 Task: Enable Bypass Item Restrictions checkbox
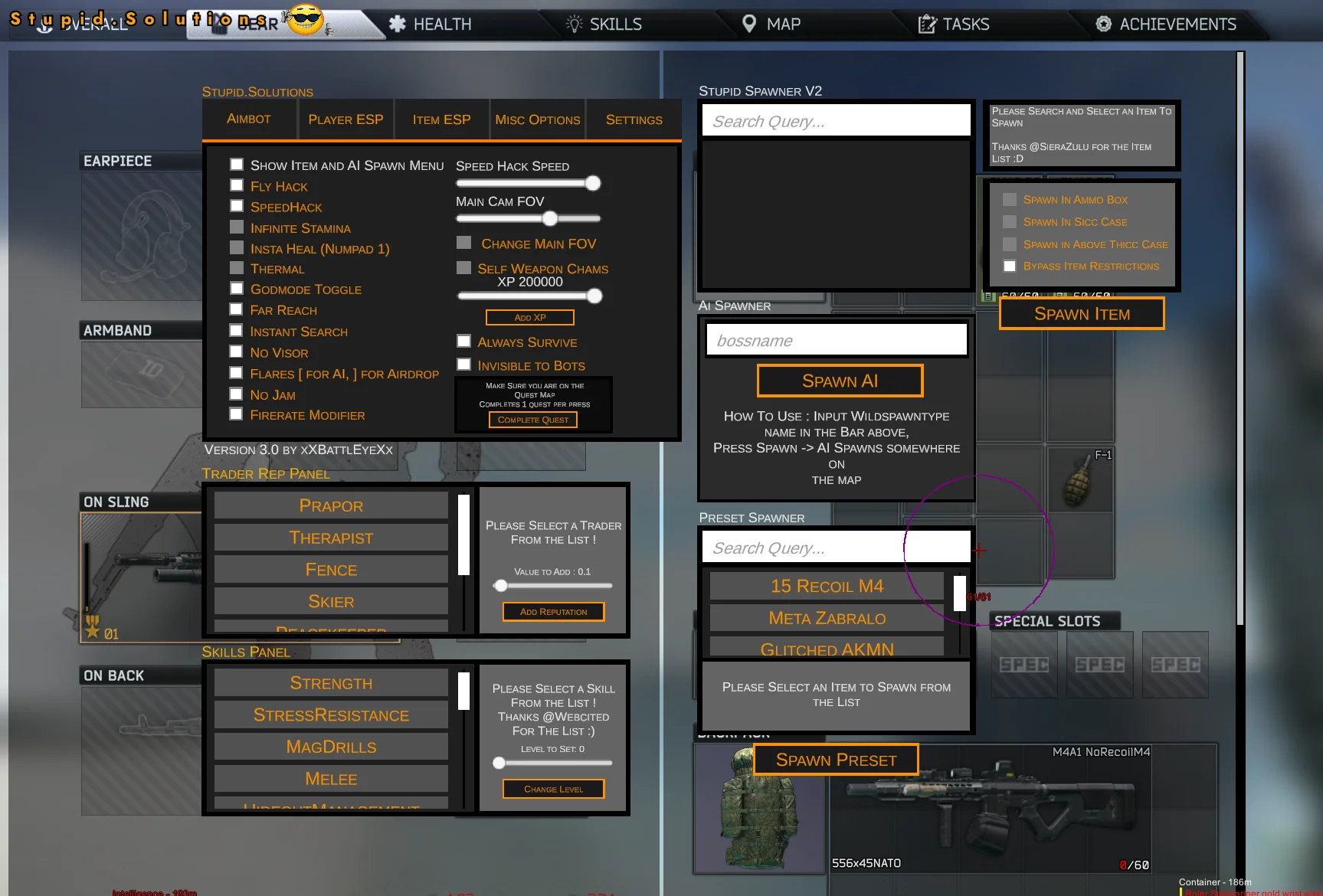(1010, 266)
